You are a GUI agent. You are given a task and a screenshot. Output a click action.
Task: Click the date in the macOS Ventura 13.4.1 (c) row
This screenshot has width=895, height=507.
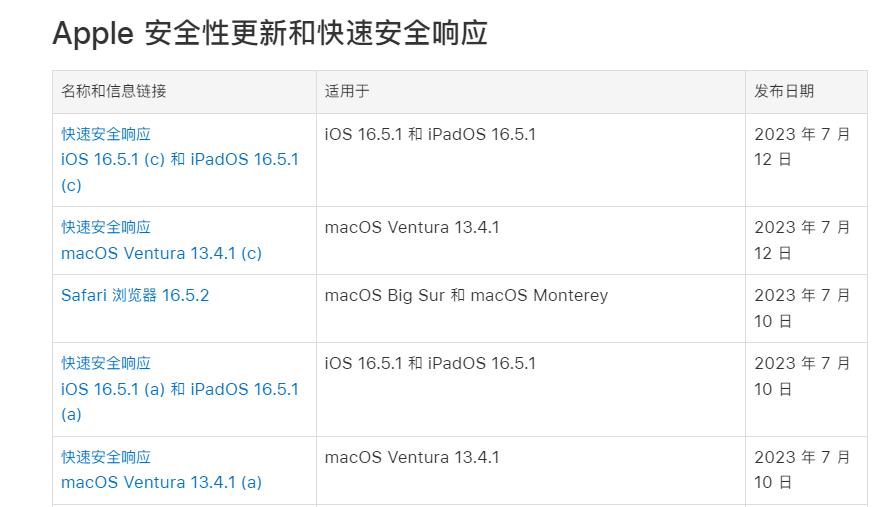coord(802,240)
